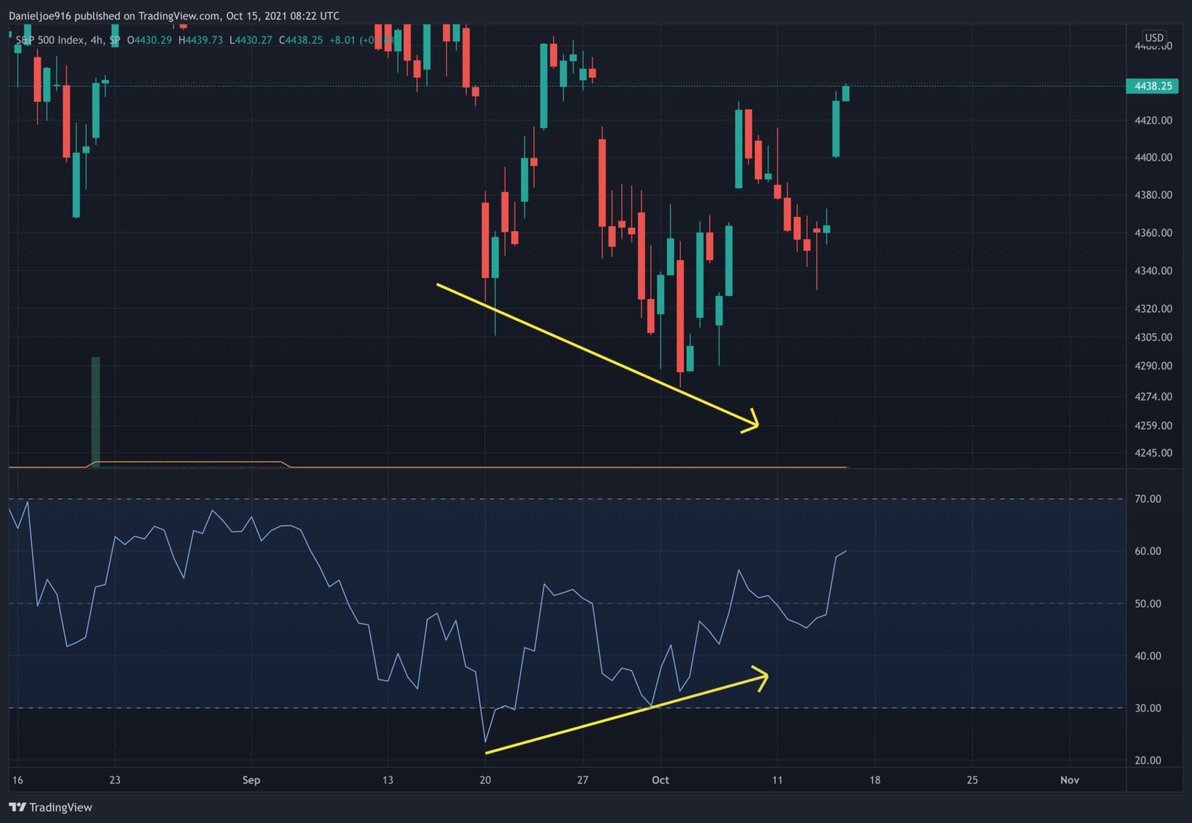The image size is (1192, 823).
Task: Click the Danieljoe916 author name
Action: click(44, 16)
